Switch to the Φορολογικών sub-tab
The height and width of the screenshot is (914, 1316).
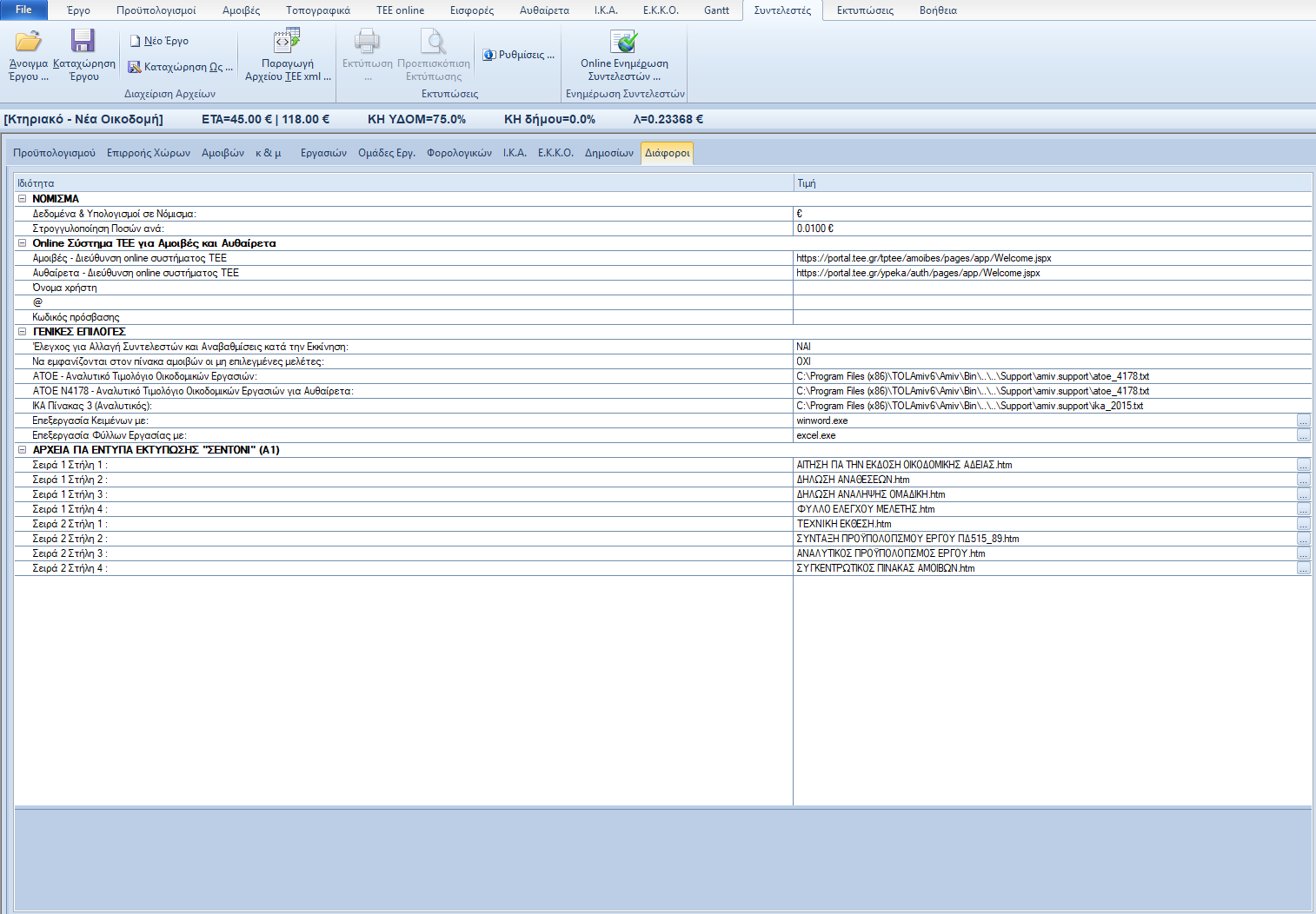pos(459,153)
